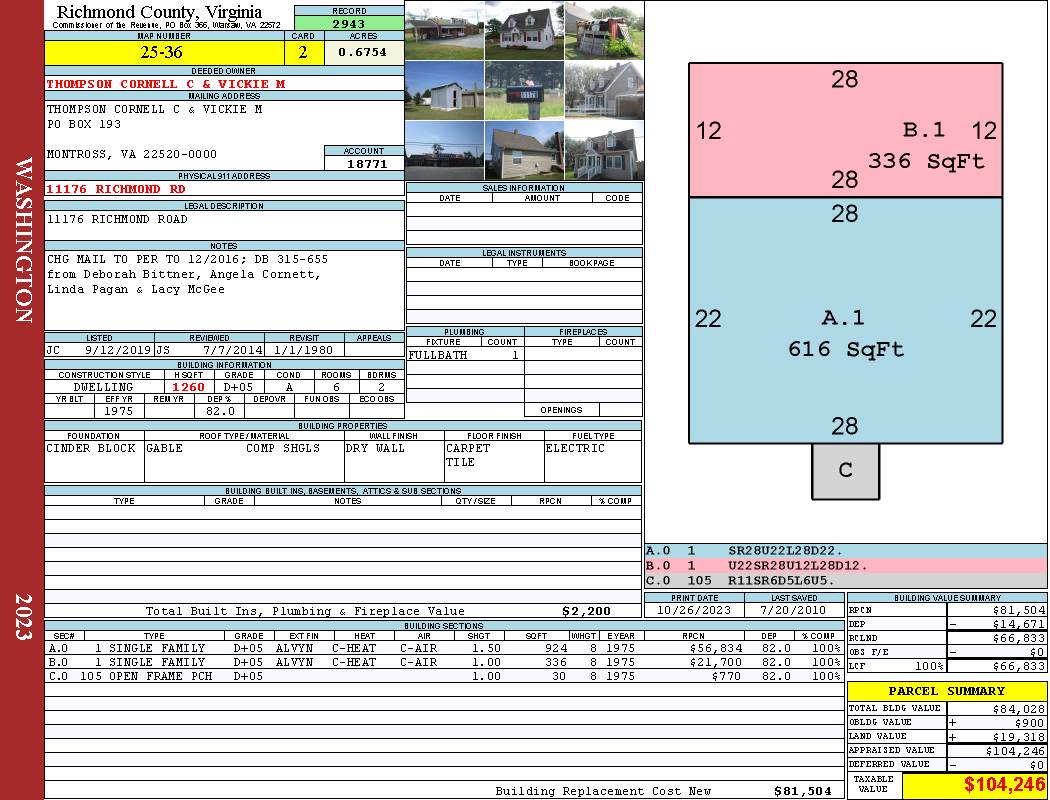The height and width of the screenshot is (800, 1050).
Task: Click the red taxable value $104,246
Action: [974, 786]
